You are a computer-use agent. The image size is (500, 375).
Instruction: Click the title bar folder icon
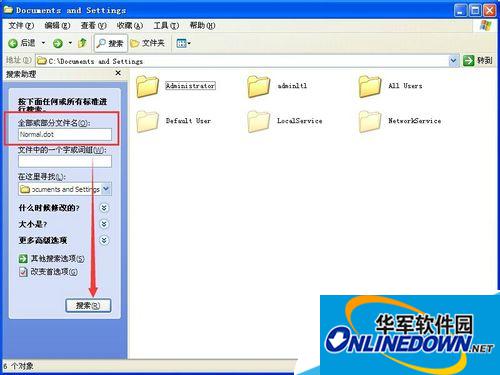coord(8,10)
